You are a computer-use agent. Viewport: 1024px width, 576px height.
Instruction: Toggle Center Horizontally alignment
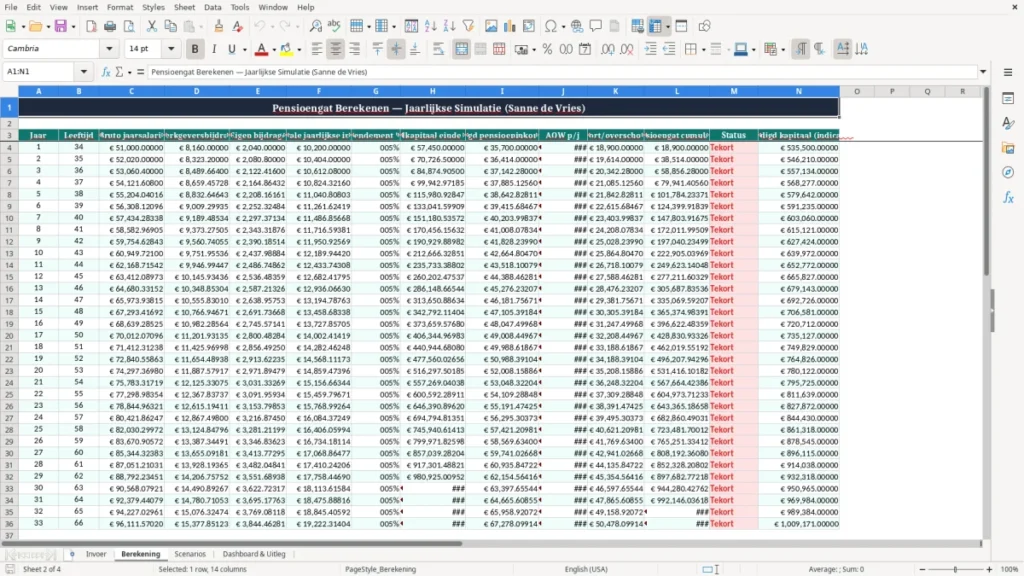[x=336, y=49]
